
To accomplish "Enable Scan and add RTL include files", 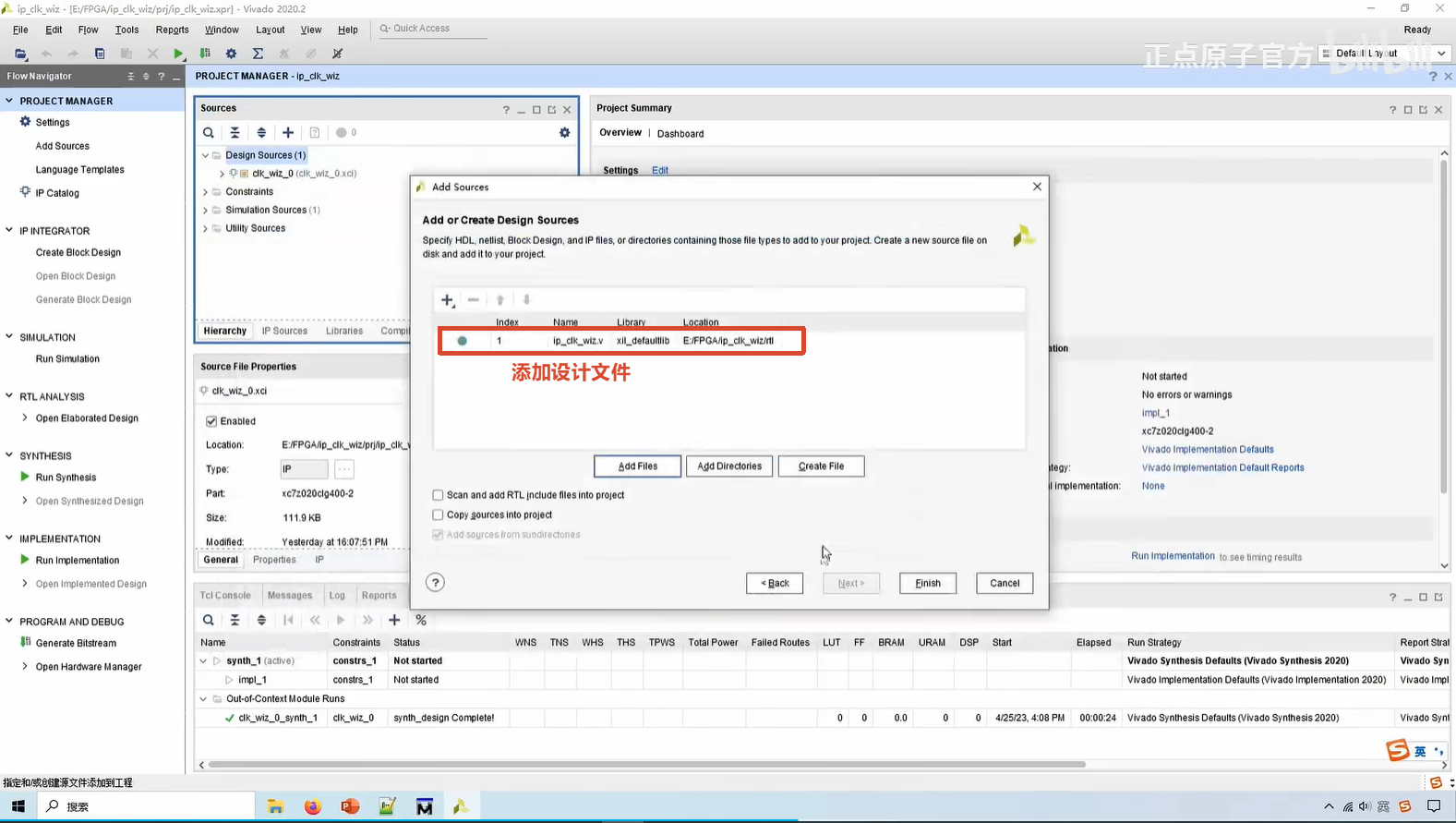I will [438, 495].
